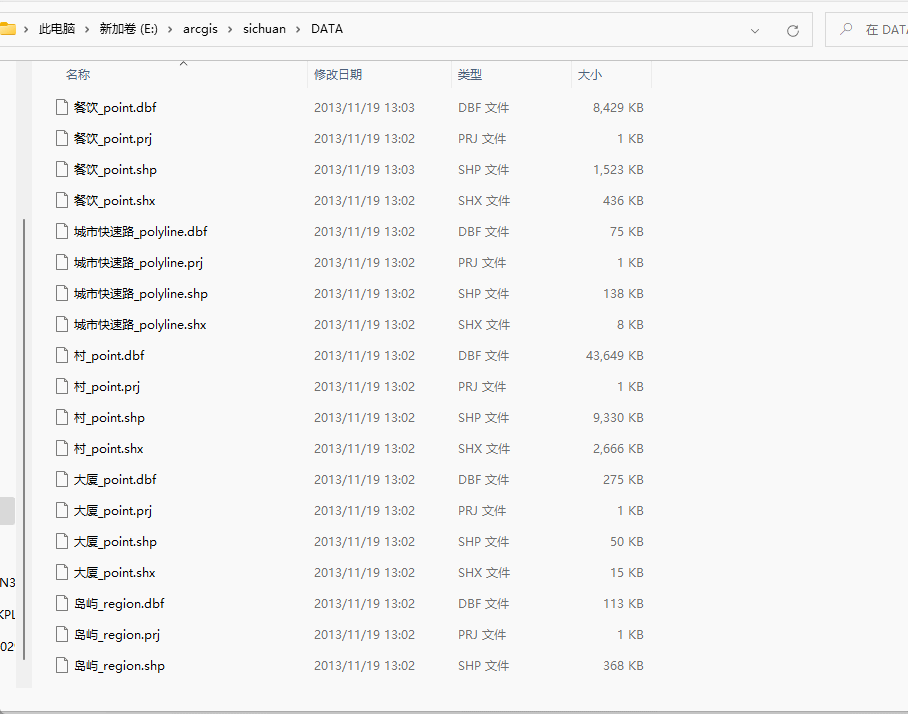
Task: Select file name 餐饮_point.dbf
Action: 115,108
